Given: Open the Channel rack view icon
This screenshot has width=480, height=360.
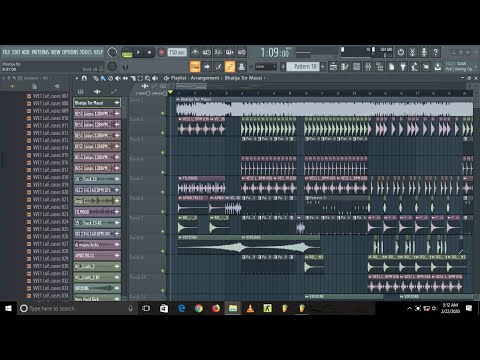Looking at the screenshot, I should [356, 67].
